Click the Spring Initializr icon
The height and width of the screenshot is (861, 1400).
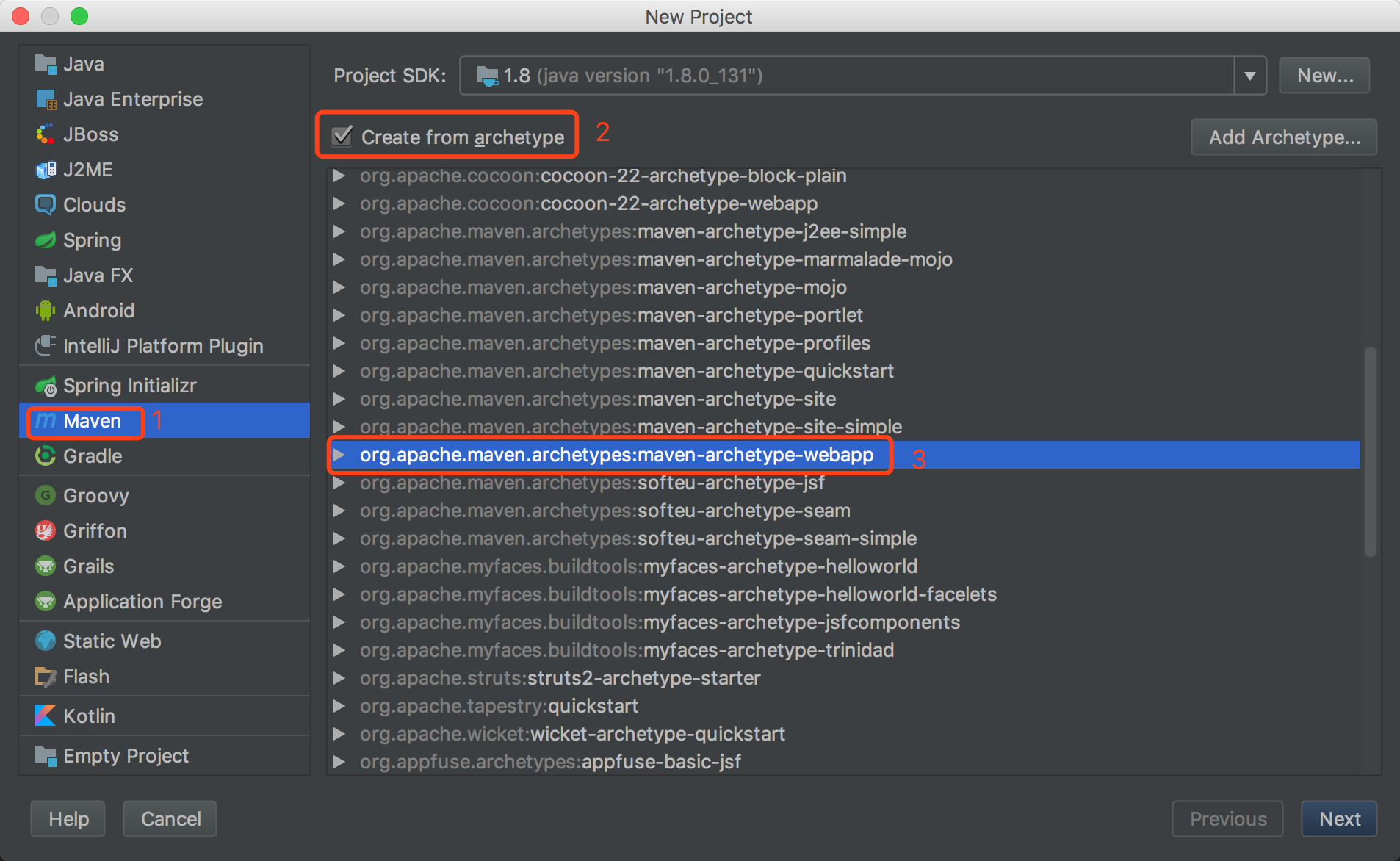point(46,386)
